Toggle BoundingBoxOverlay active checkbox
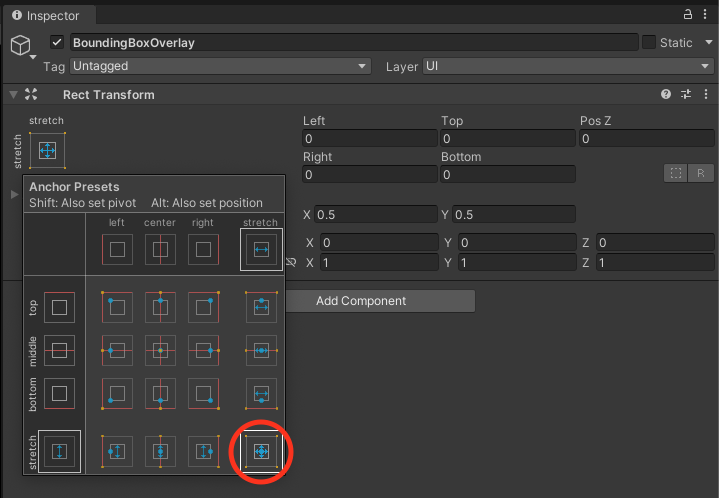Viewport: 719px width, 498px height. tap(56, 42)
